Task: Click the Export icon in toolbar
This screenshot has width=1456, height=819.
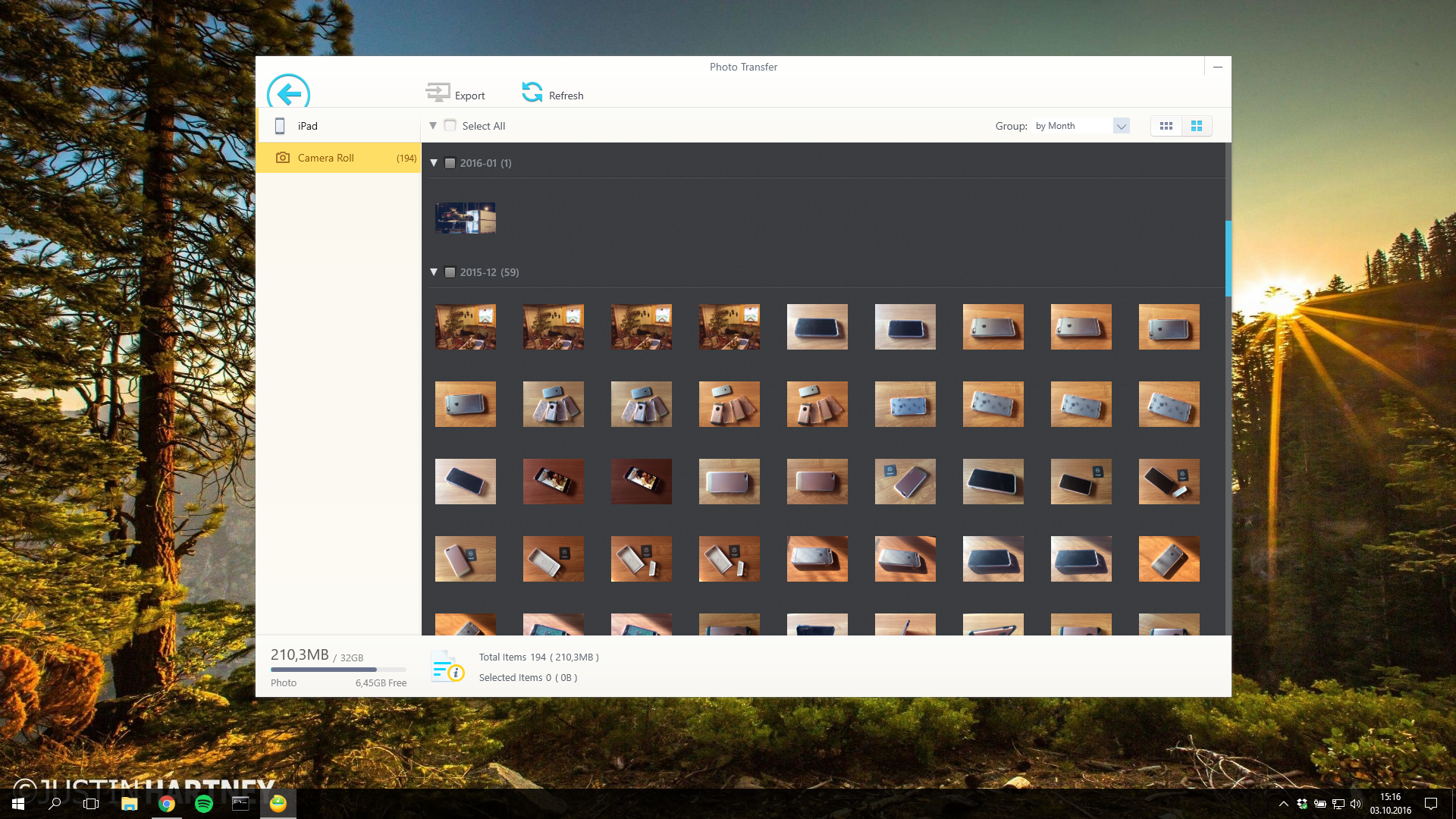Action: (x=438, y=93)
